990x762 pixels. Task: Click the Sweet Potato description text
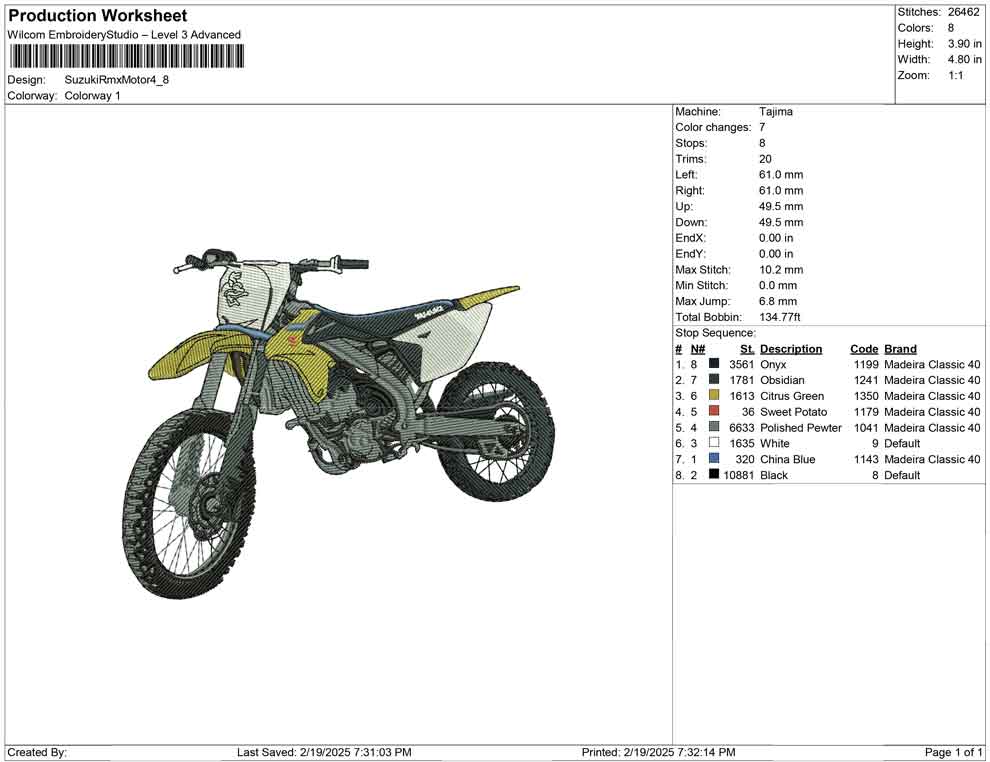point(794,412)
